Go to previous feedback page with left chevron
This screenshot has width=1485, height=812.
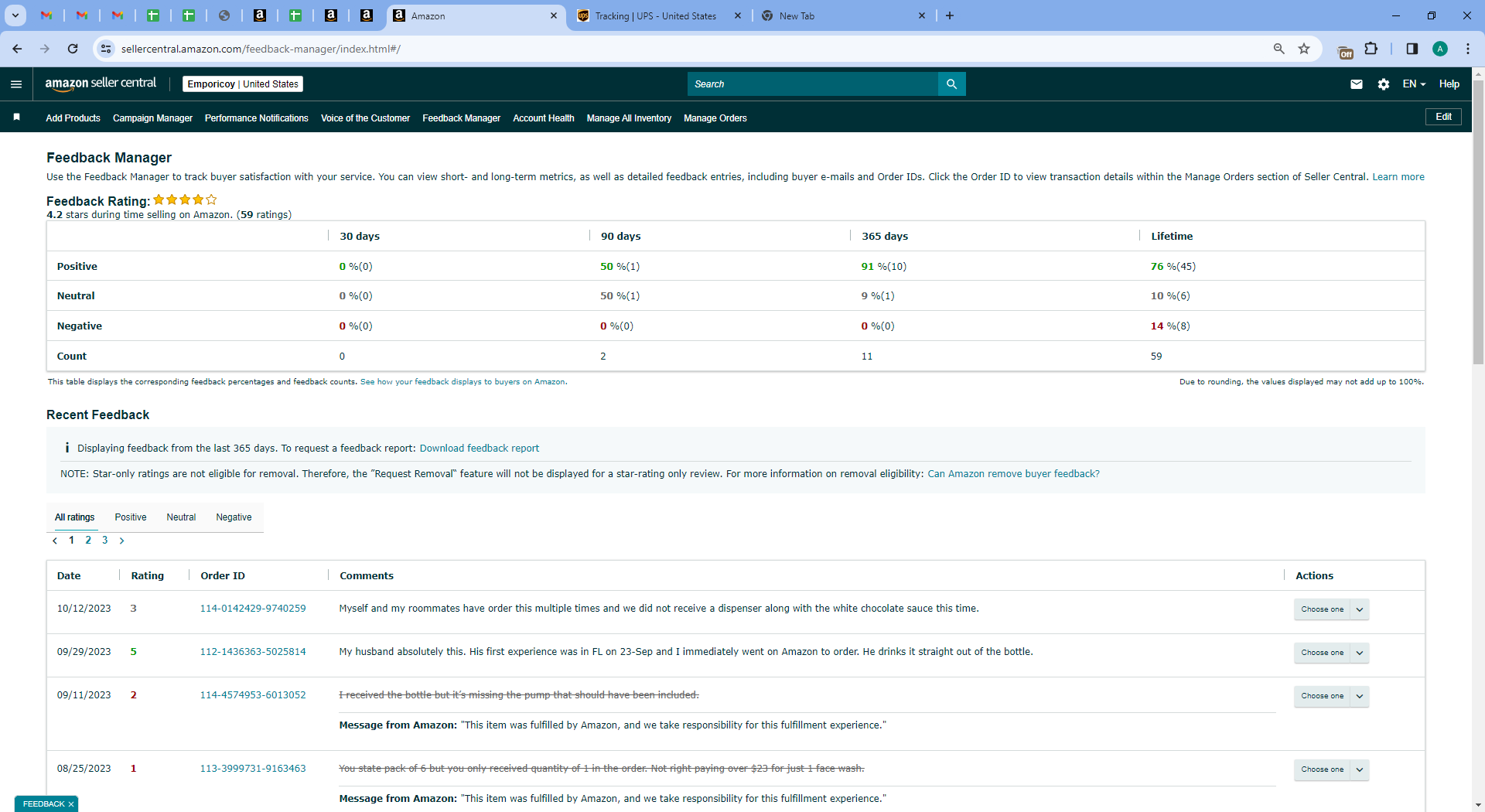tap(55, 541)
